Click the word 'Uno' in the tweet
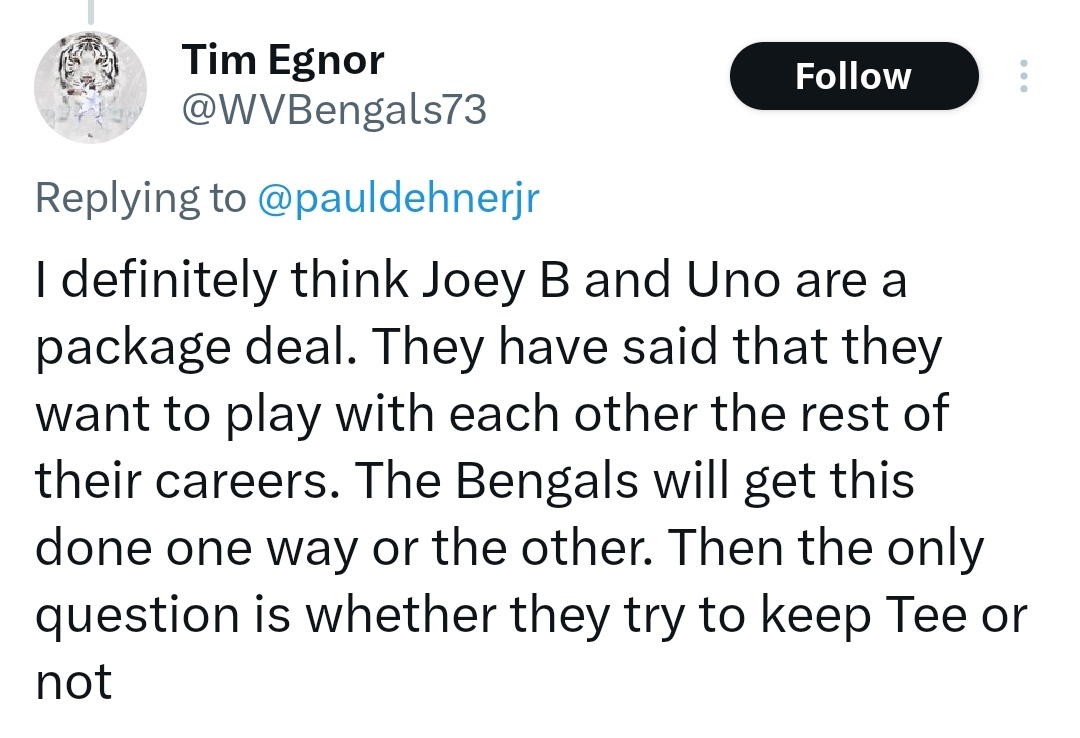This screenshot has height=738, width=1080. click(x=731, y=280)
